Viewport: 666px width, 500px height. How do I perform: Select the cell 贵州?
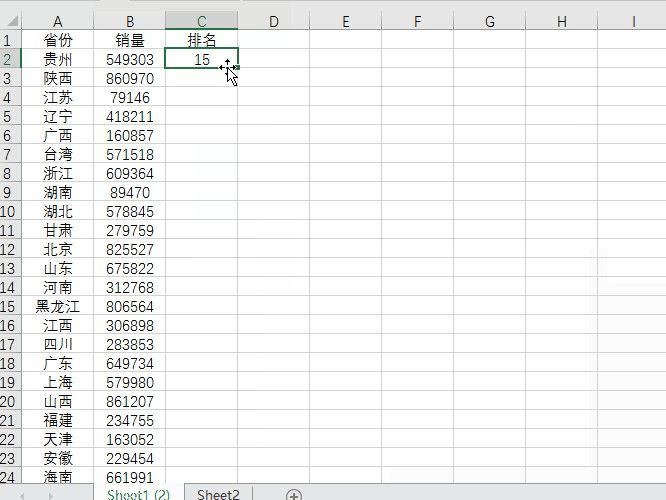click(58, 59)
